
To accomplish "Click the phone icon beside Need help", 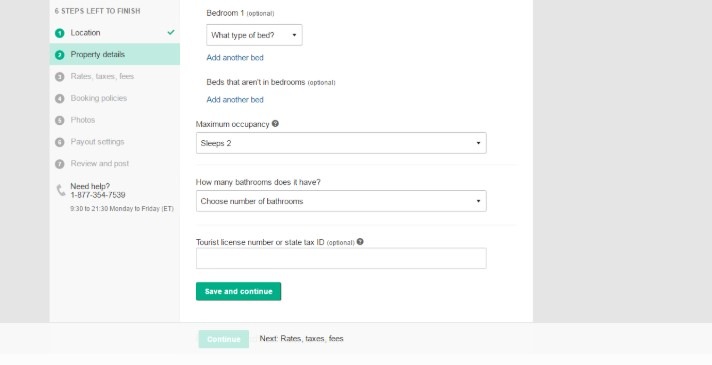I will 61,190.
